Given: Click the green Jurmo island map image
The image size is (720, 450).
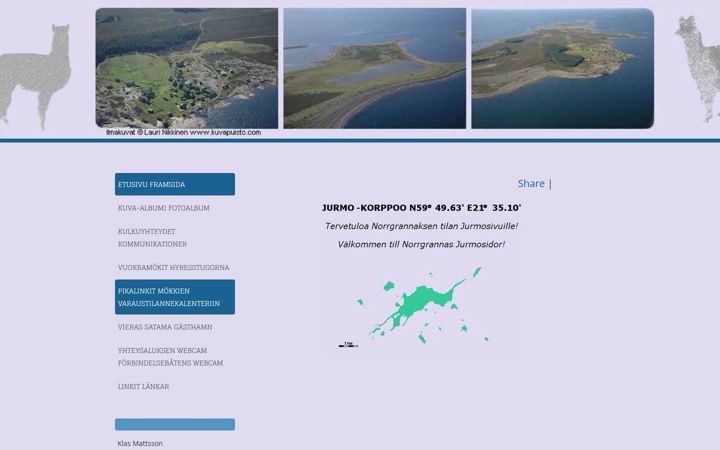Looking at the screenshot, I should tap(420, 305).
